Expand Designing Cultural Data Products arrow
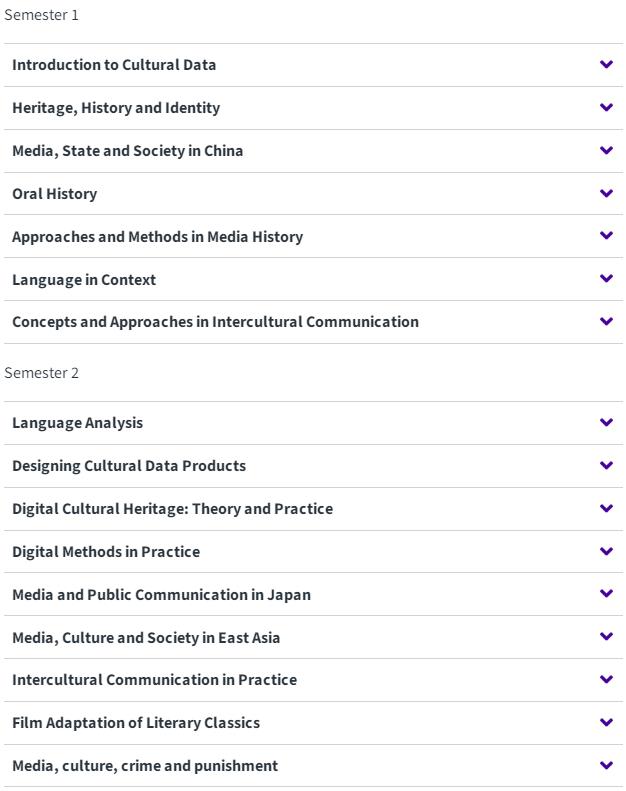The width and height of the screenshot is (626, 791). pos(606,465)
